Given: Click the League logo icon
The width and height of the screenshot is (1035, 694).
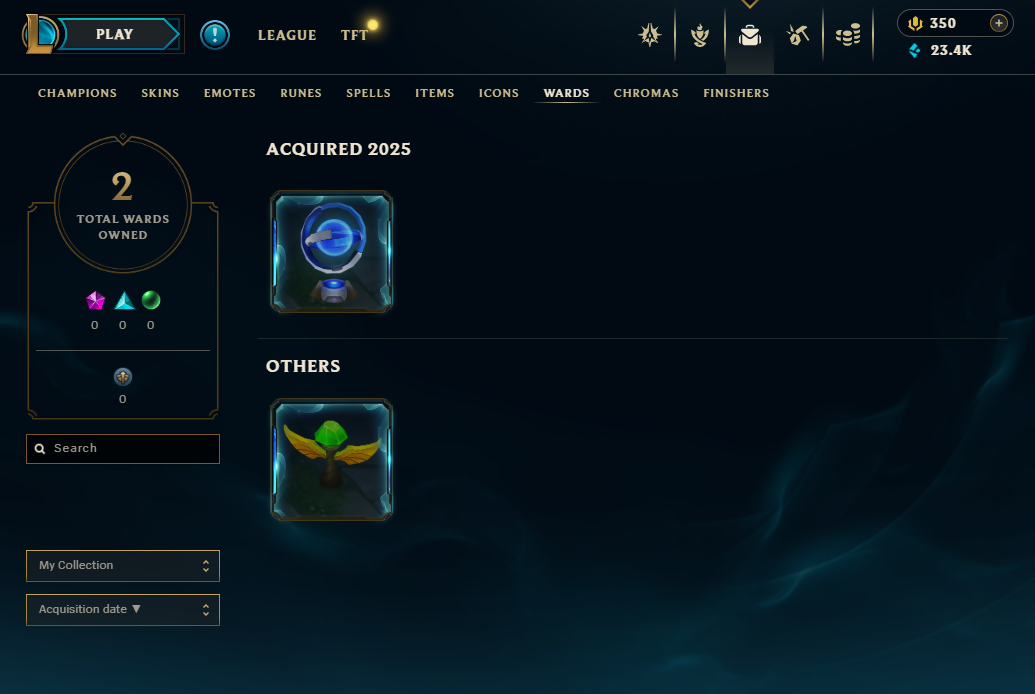Looking at the screenshot, I should tap(40, 34).
